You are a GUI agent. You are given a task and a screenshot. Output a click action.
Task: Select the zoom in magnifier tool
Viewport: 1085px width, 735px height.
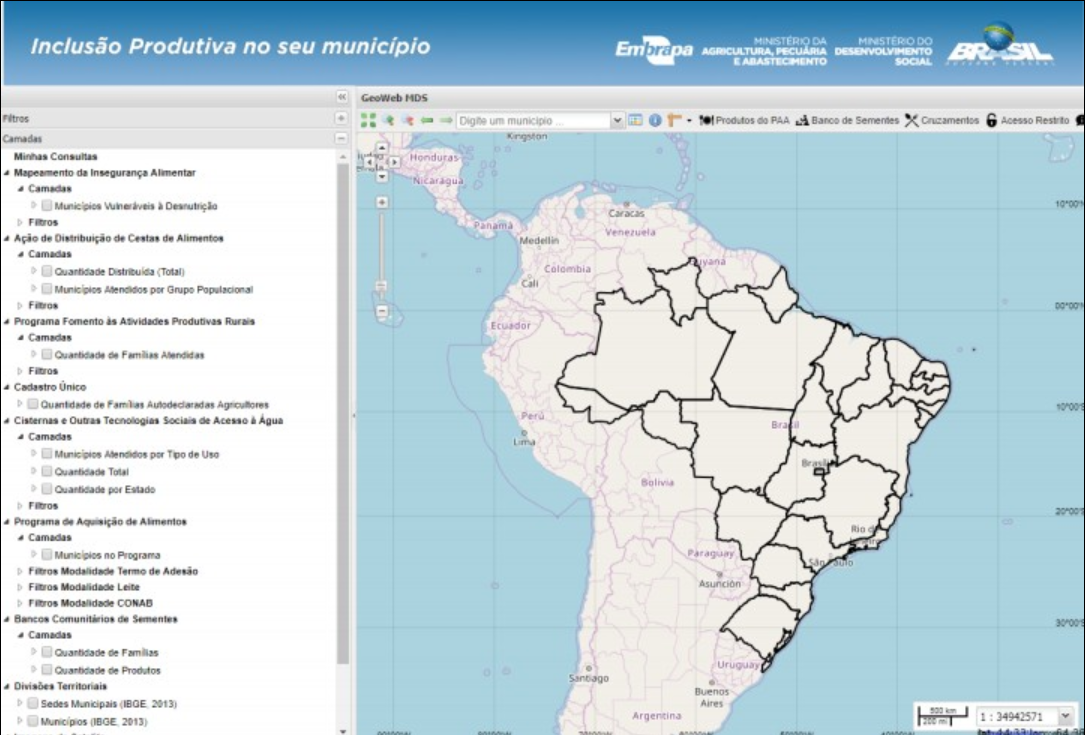tap(388, 120)
